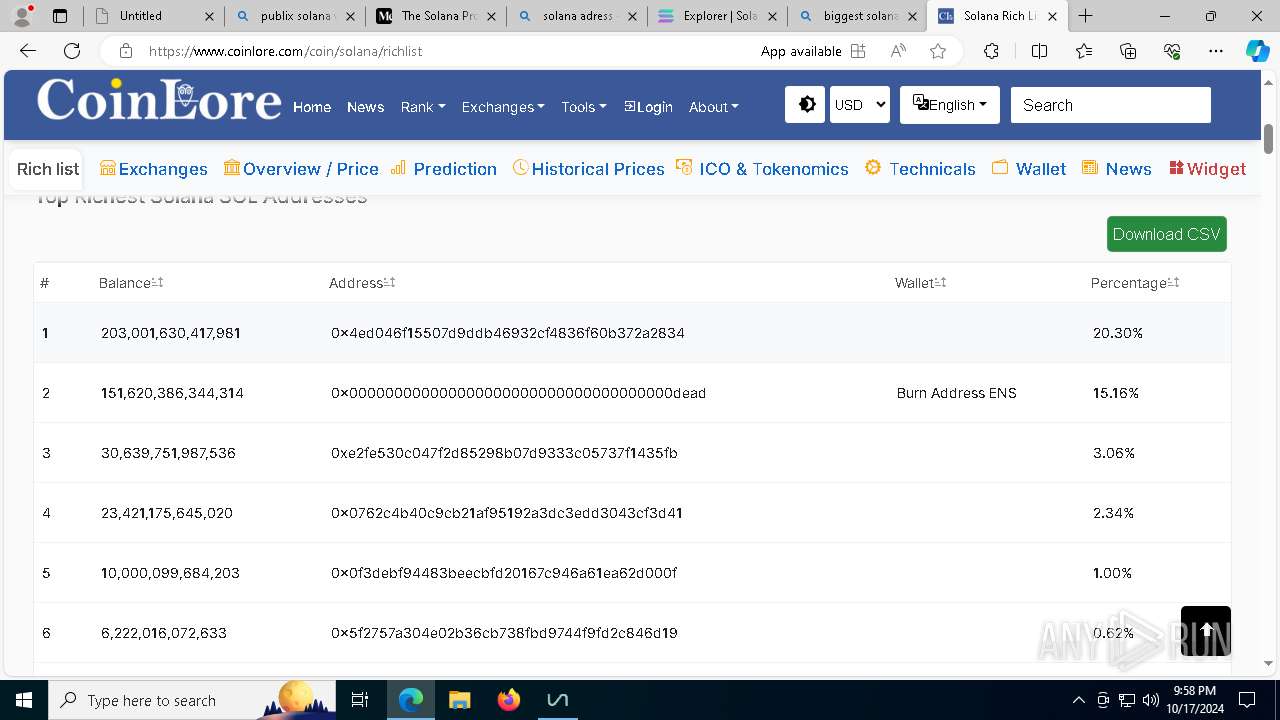This screenshot has height=720, width=1280.
Task: Go to Home in CoinLore nav
Action: point(312,107)
